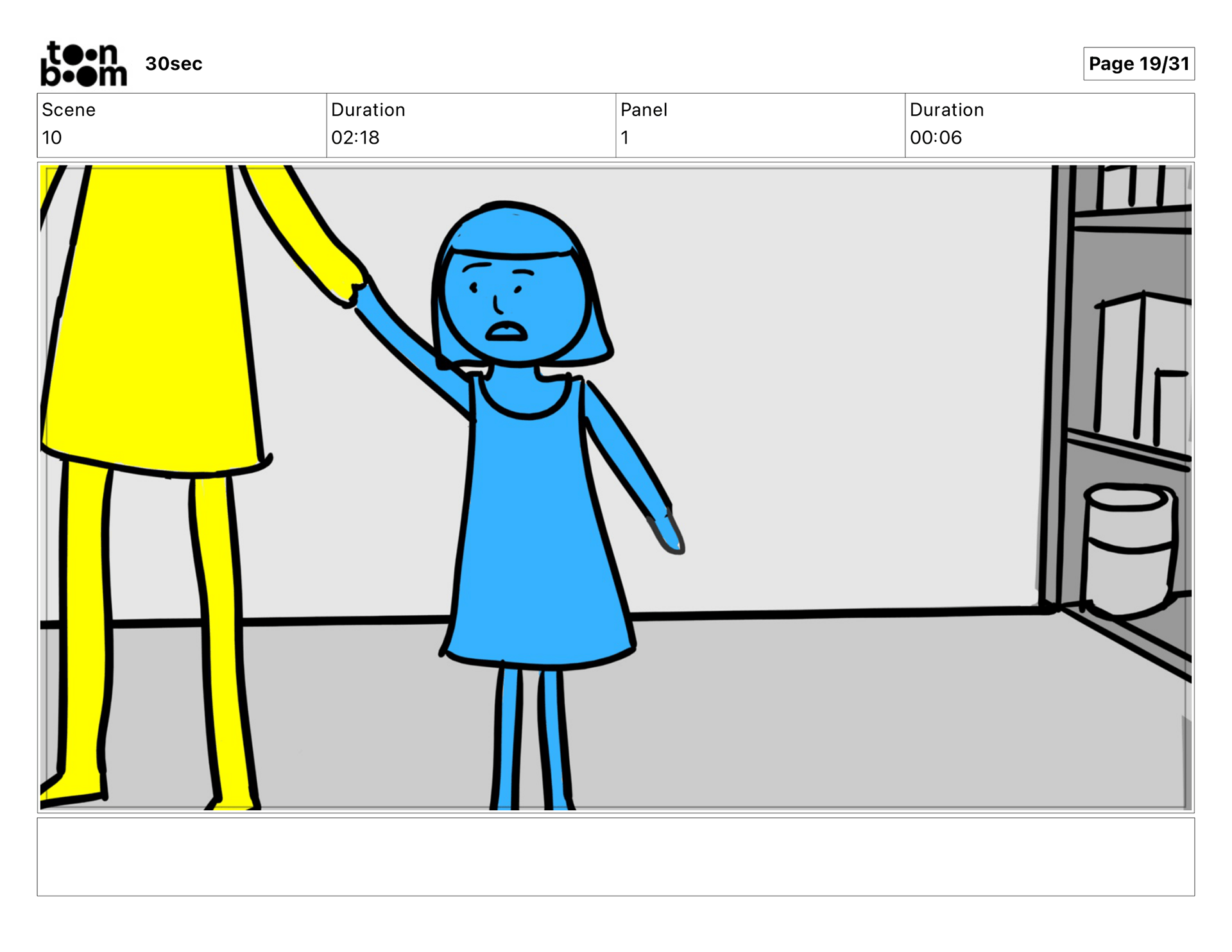Click the 30sec project title
This screenshot has width=1232, height=952.
click(x=173, y=64)
